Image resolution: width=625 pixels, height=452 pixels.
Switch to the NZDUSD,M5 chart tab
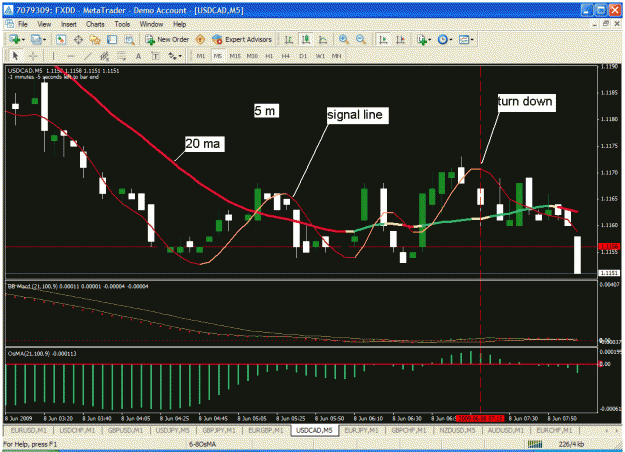(457, 430)
